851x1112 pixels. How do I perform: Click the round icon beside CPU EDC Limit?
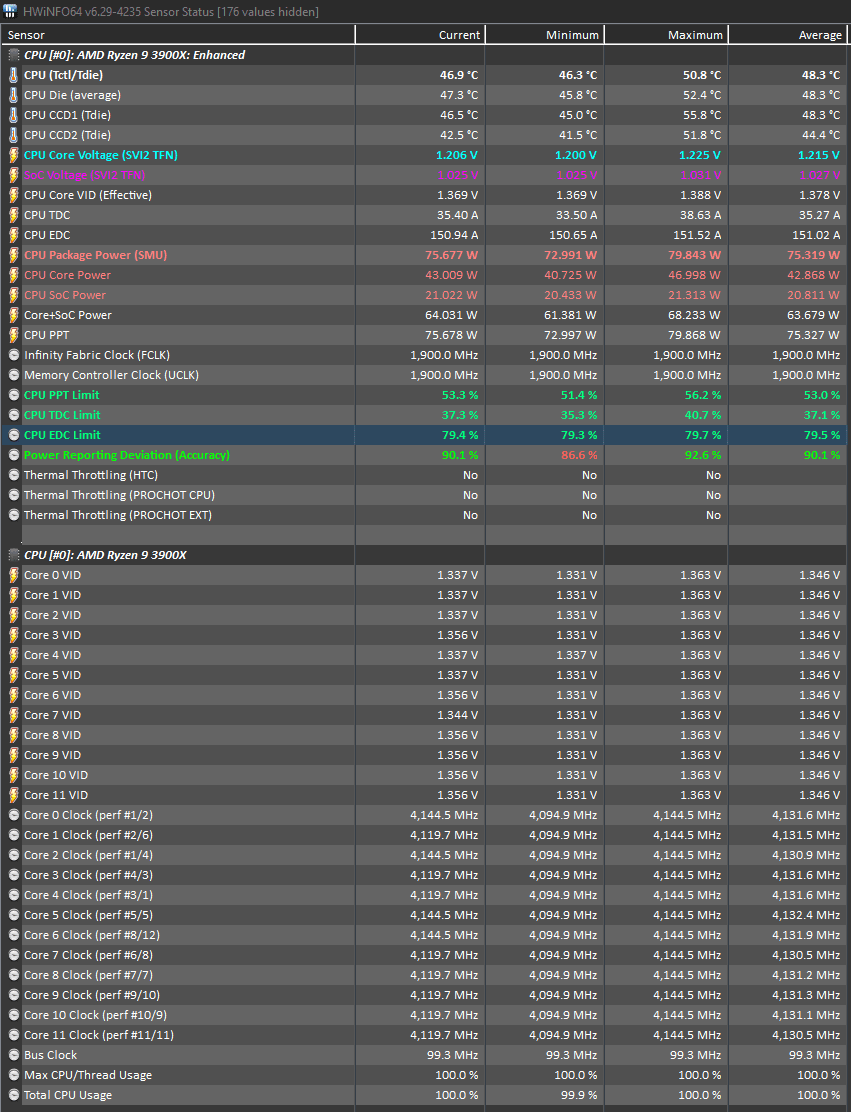(13, 435)
